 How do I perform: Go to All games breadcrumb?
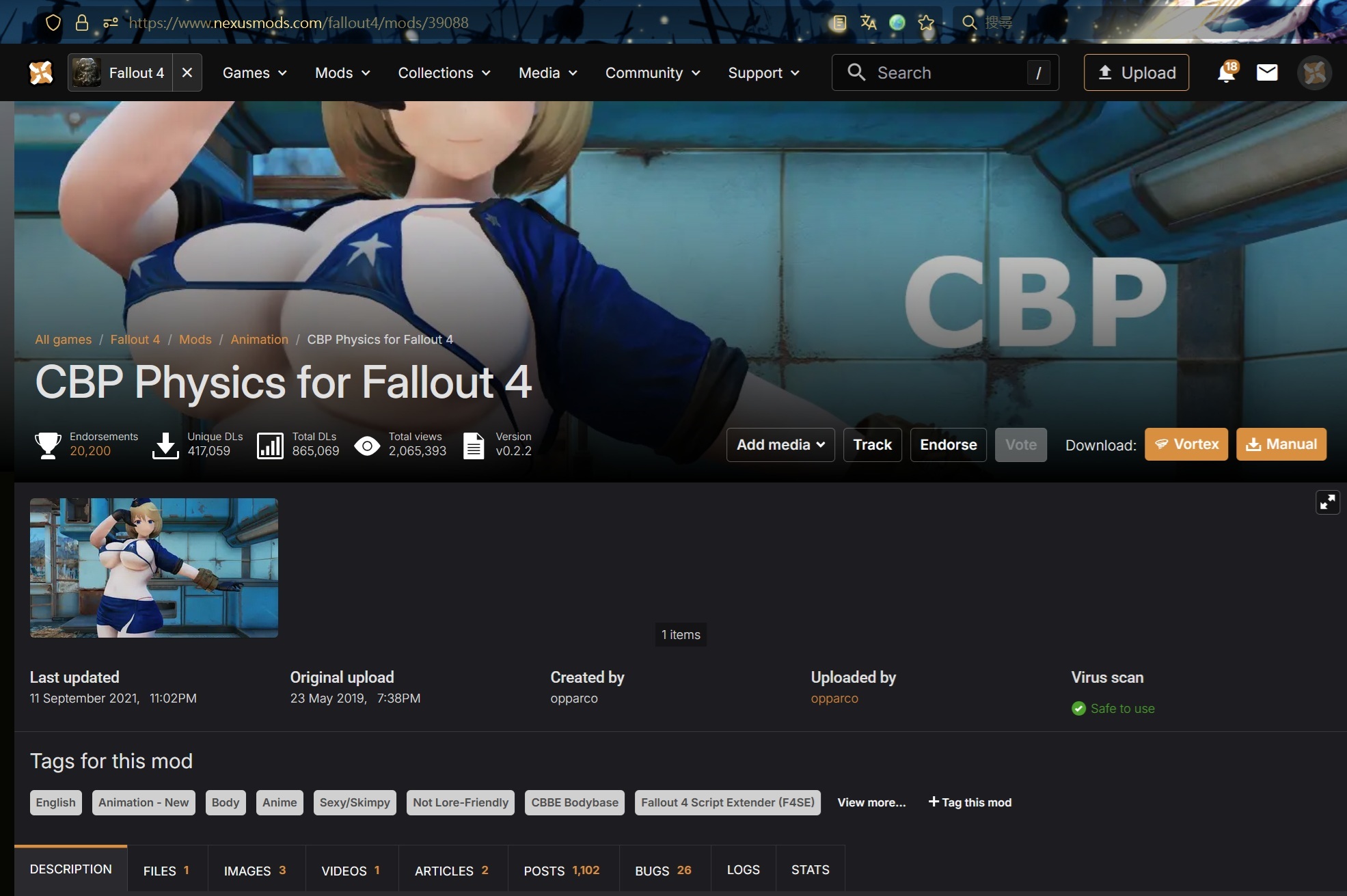pos(63,340)
